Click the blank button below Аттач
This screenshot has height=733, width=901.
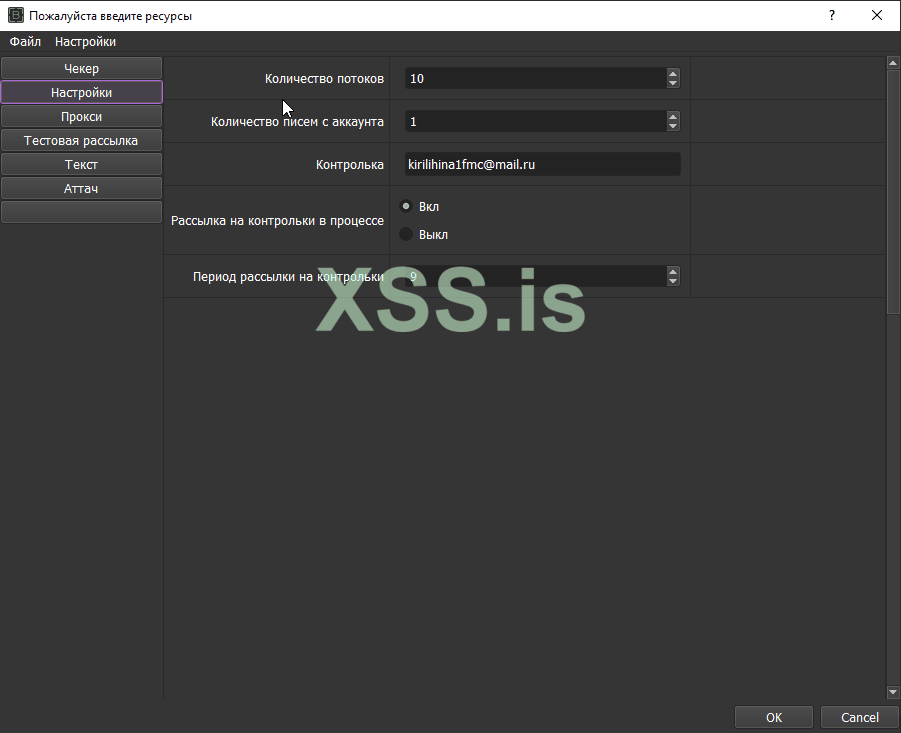[81, 212]
